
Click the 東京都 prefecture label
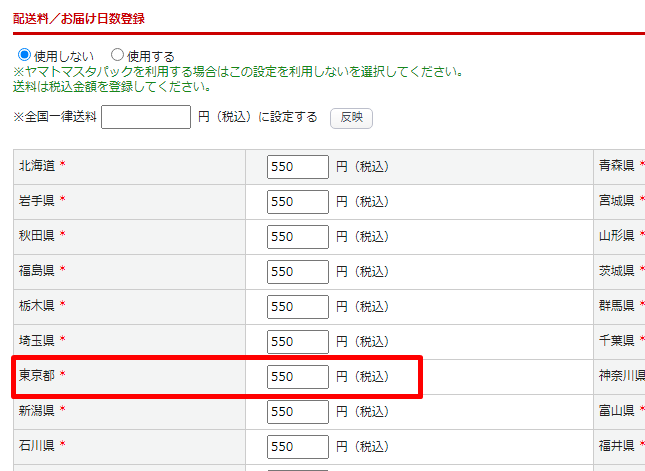37,376
